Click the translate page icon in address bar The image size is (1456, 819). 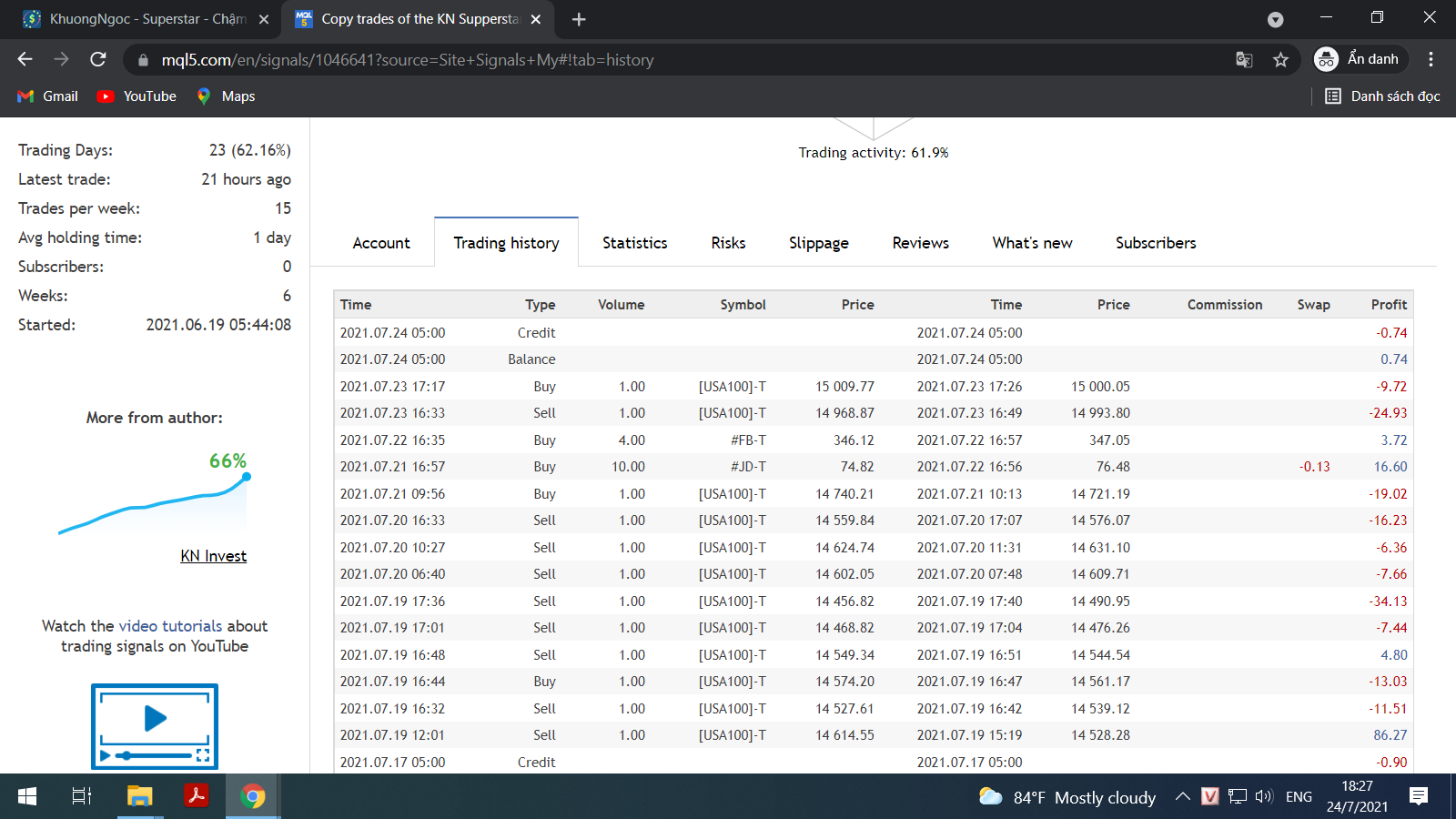[x=1244, y=60]
